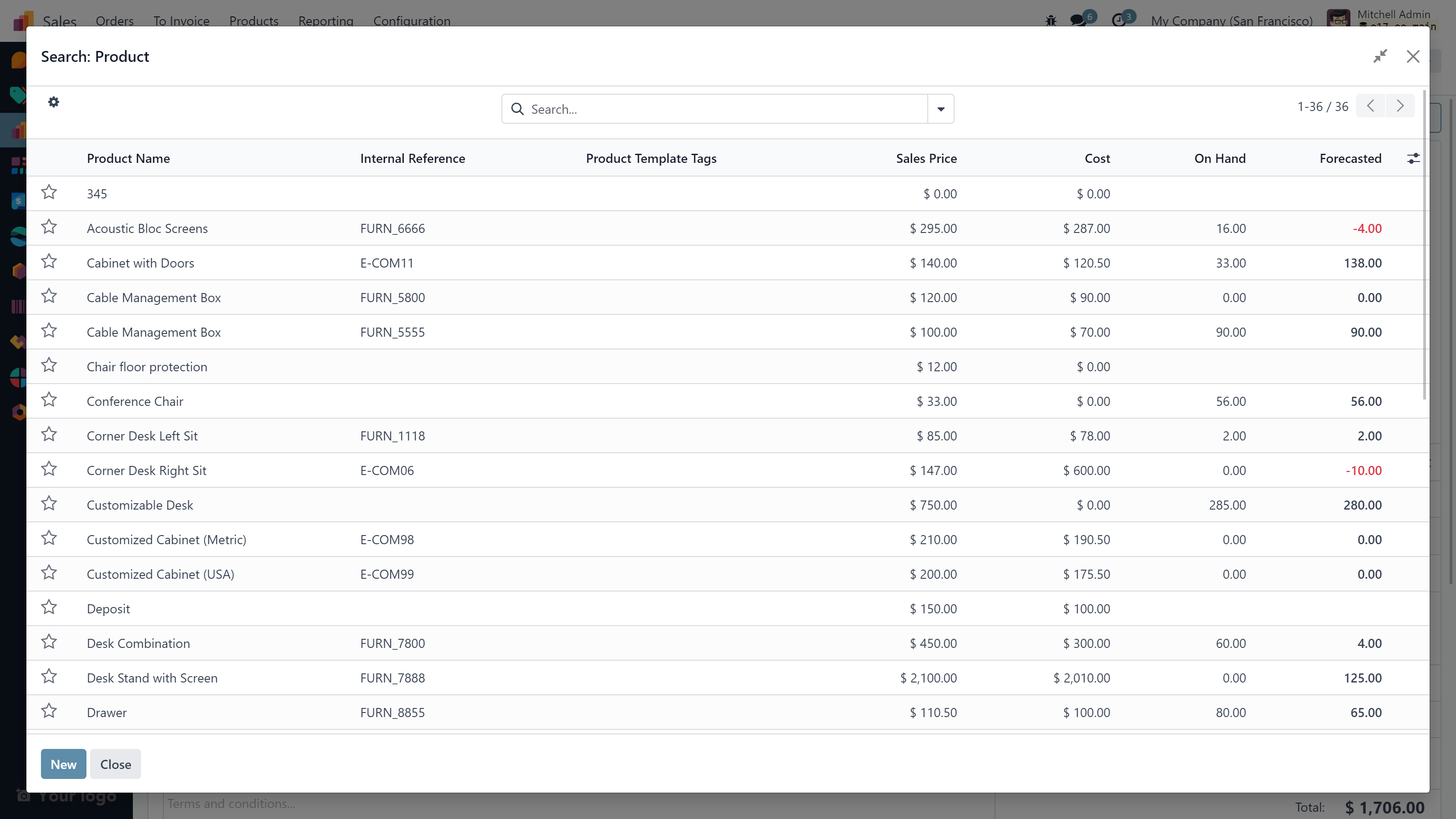Click the Close button
1456x819 pixels.
(x=115, y=764)
